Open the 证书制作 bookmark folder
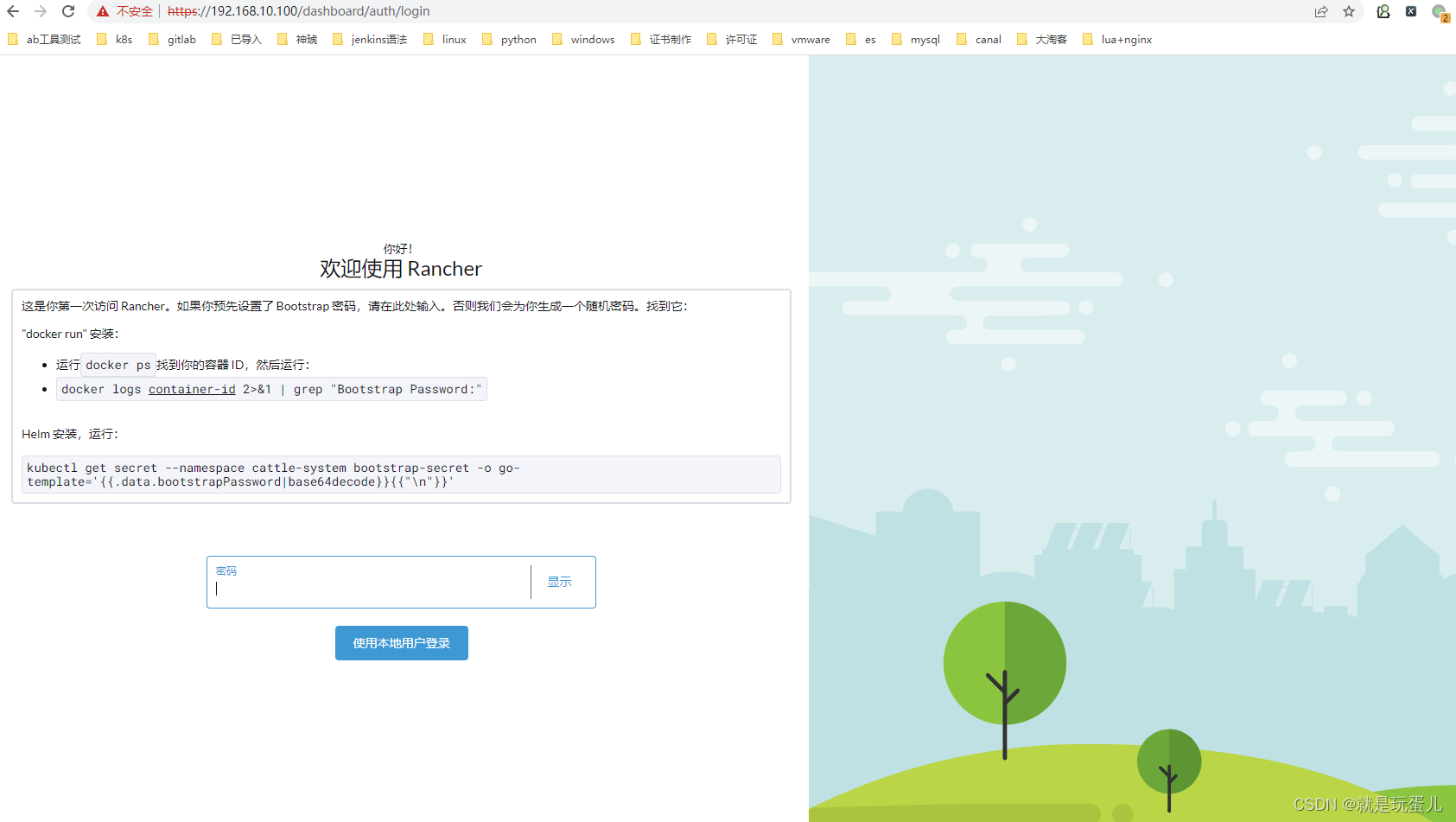 tap(661, 39)
